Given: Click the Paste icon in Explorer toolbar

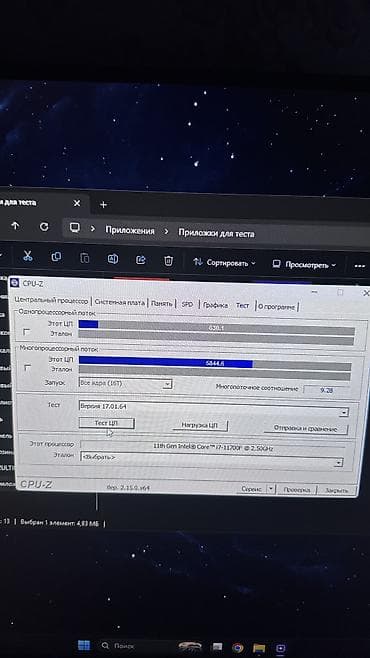Looking at the screenshot, I should tap(84, 258).
